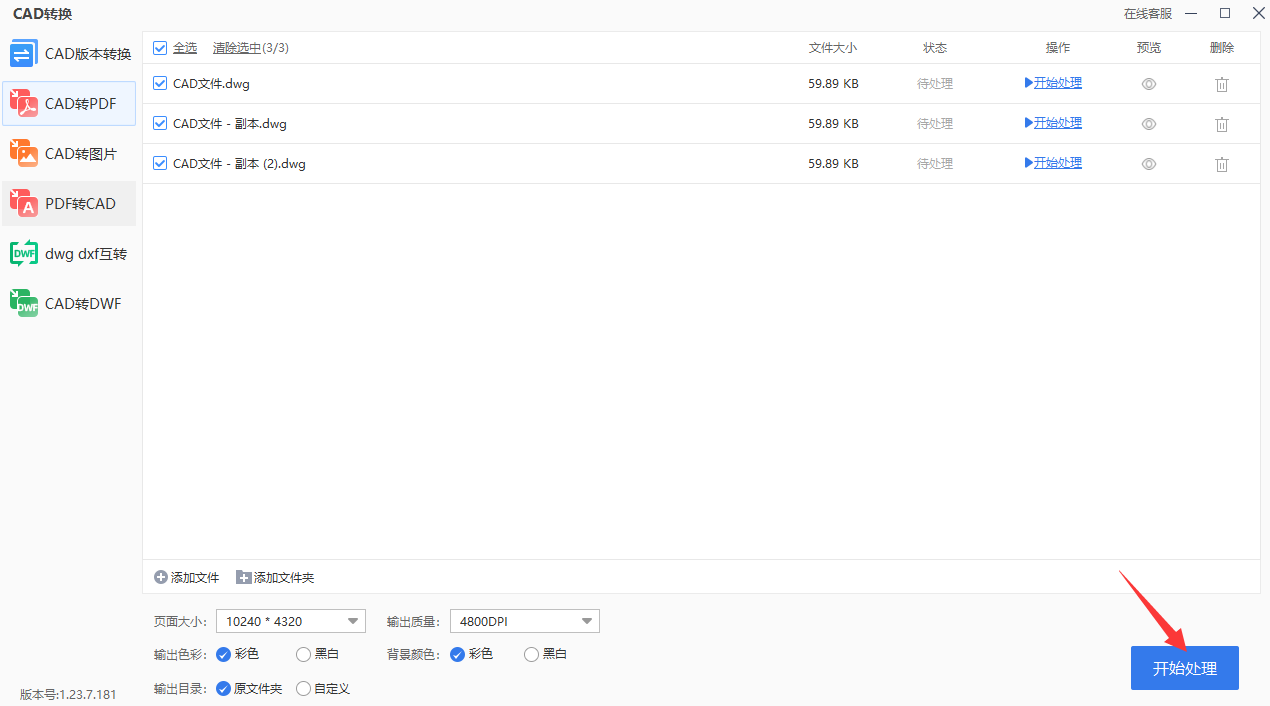Preview CAD文件 - 副本 (2).dwg with eye icon
1270x706 pixels.
coord(1149,164)
